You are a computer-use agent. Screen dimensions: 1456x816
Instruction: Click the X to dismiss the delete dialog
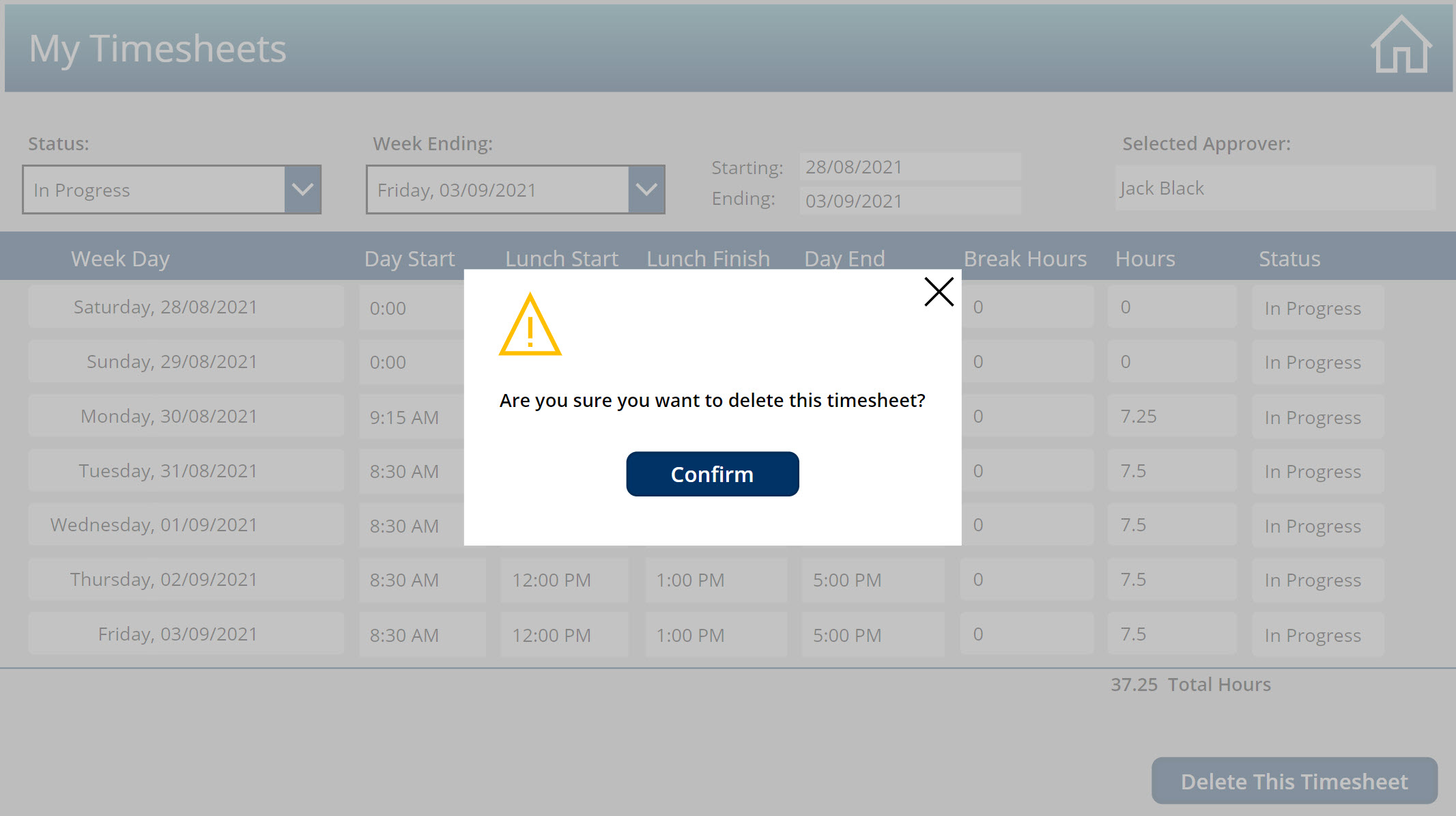(x=939, y=292)
